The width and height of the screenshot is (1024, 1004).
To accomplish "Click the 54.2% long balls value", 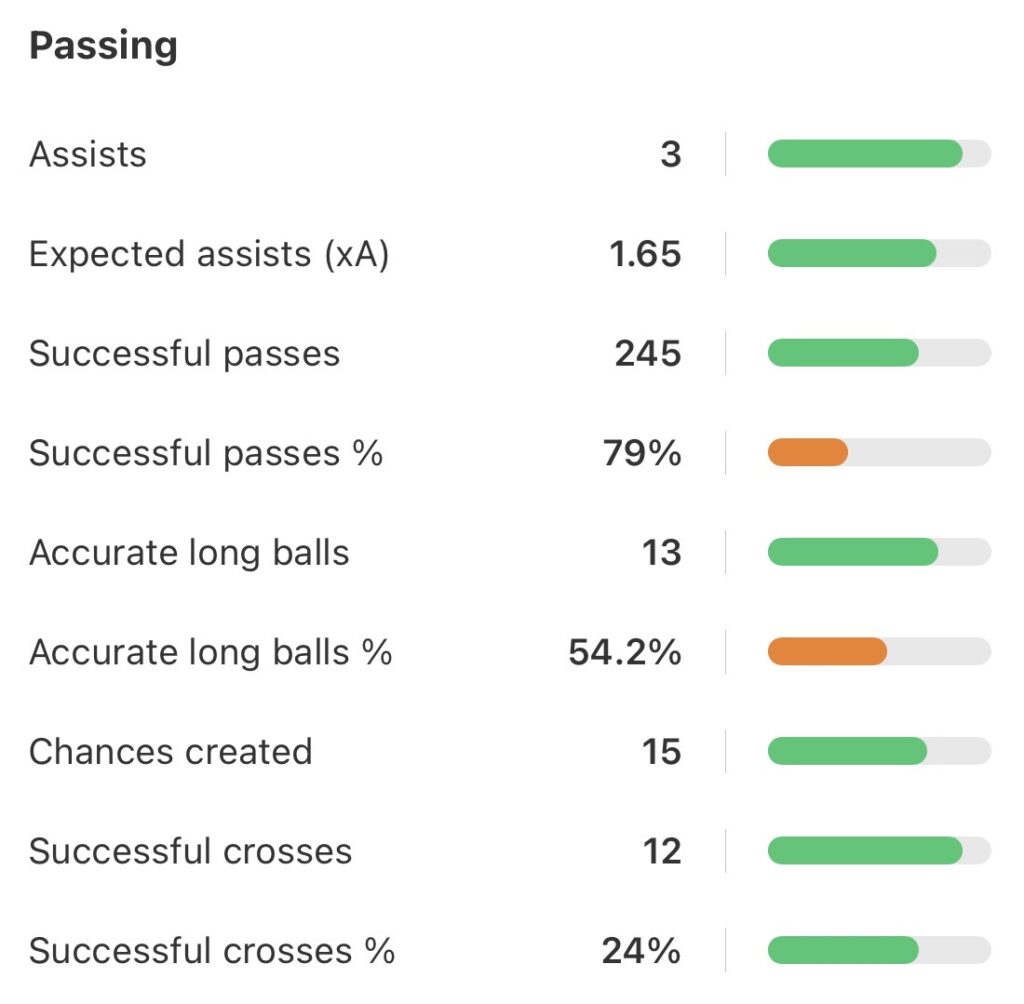I will [624, 652].
